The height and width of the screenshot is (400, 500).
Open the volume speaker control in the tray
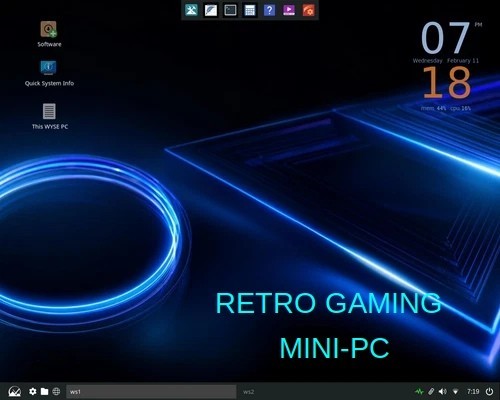click(x=443, y=391)
